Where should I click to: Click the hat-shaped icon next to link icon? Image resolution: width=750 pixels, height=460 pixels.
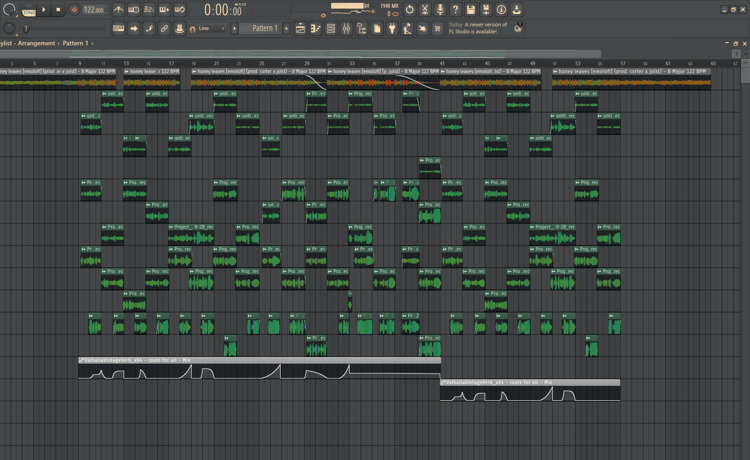pos(179,29)
